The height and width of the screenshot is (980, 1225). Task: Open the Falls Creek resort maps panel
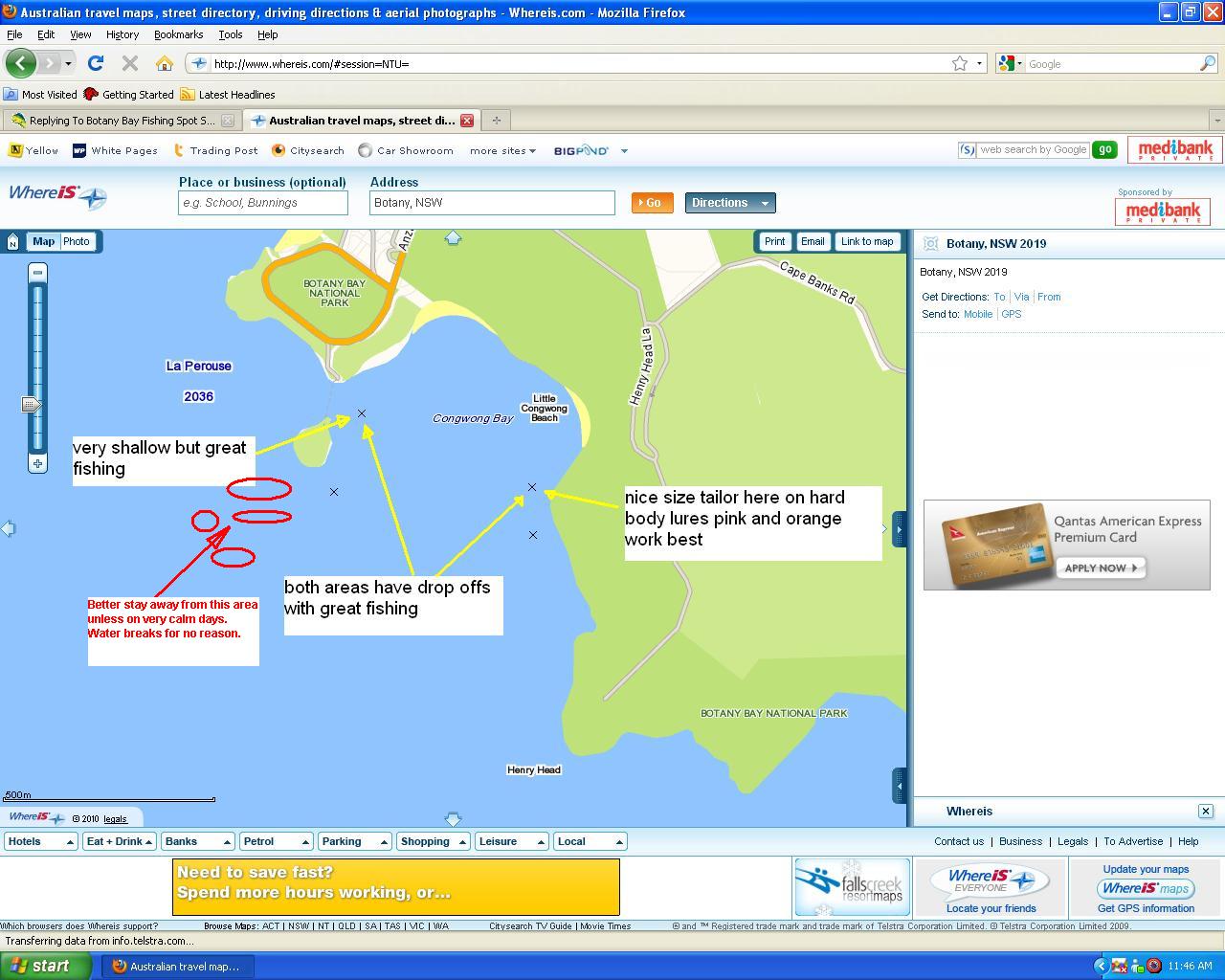click(x=851, y=887)
